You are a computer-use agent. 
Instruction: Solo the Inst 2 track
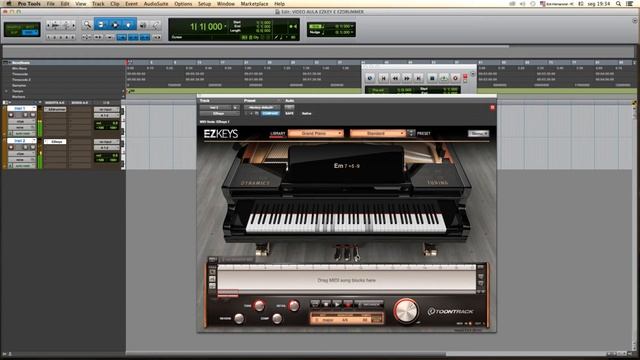(x=26, y=147)
